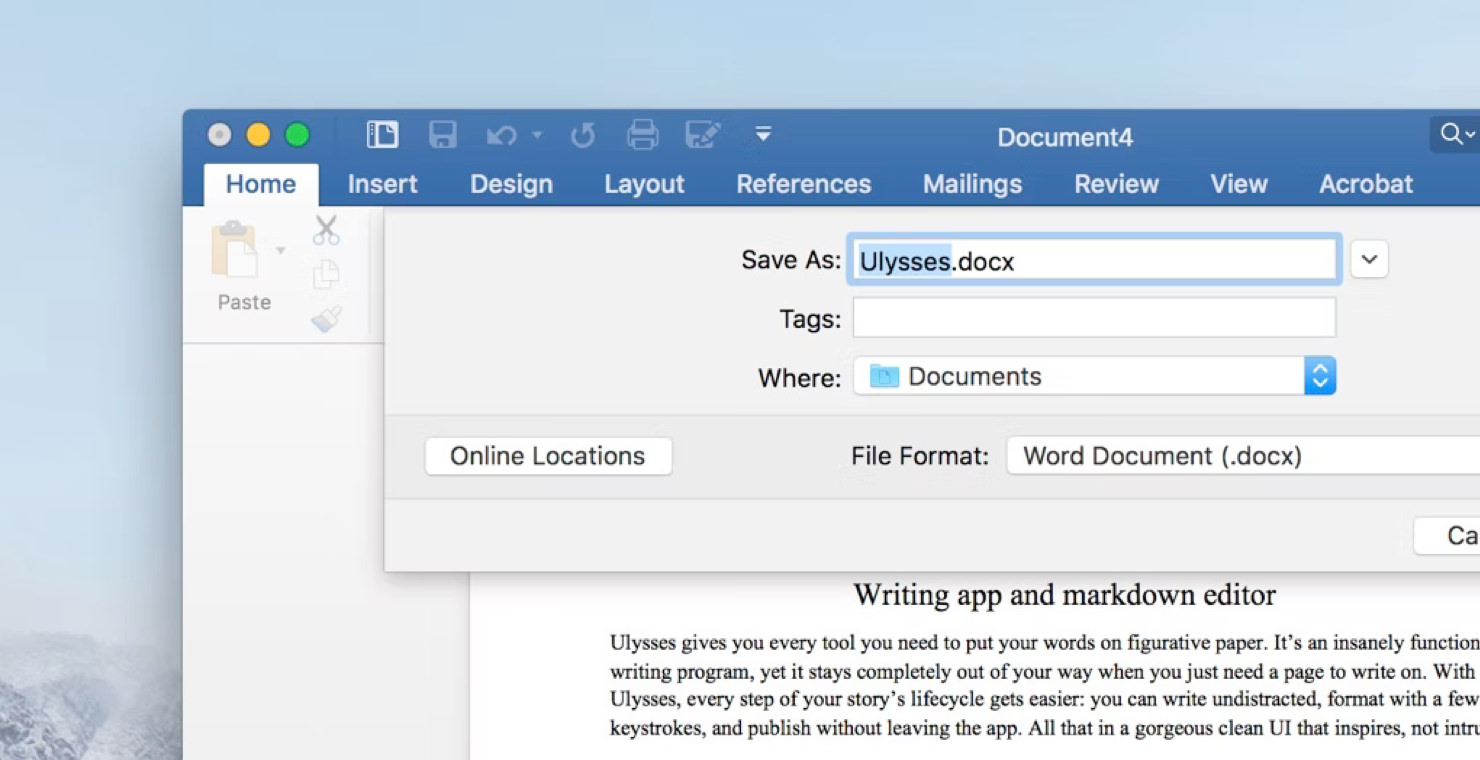Click the edit document pencil icon
This screenshot has height=760, width=1480.
703,134
